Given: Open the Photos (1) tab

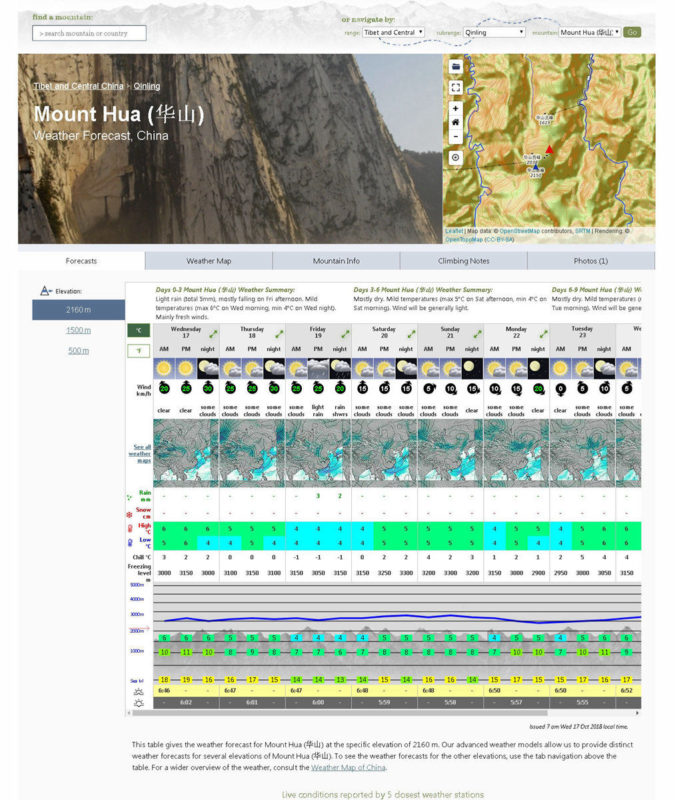Looking at the screenshot, I should tap(591, 261).
